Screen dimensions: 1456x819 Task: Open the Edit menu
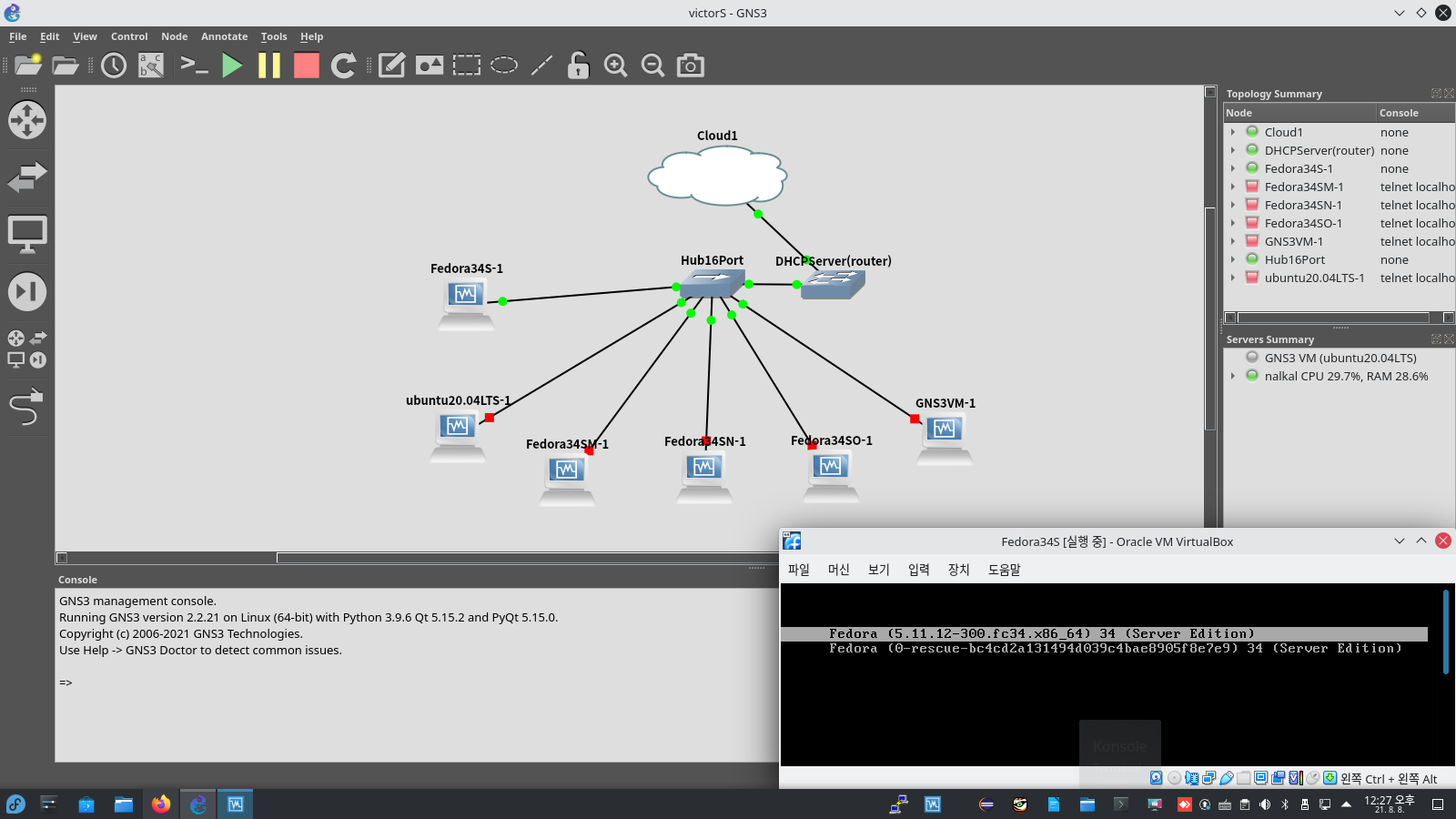pos(50,36)
